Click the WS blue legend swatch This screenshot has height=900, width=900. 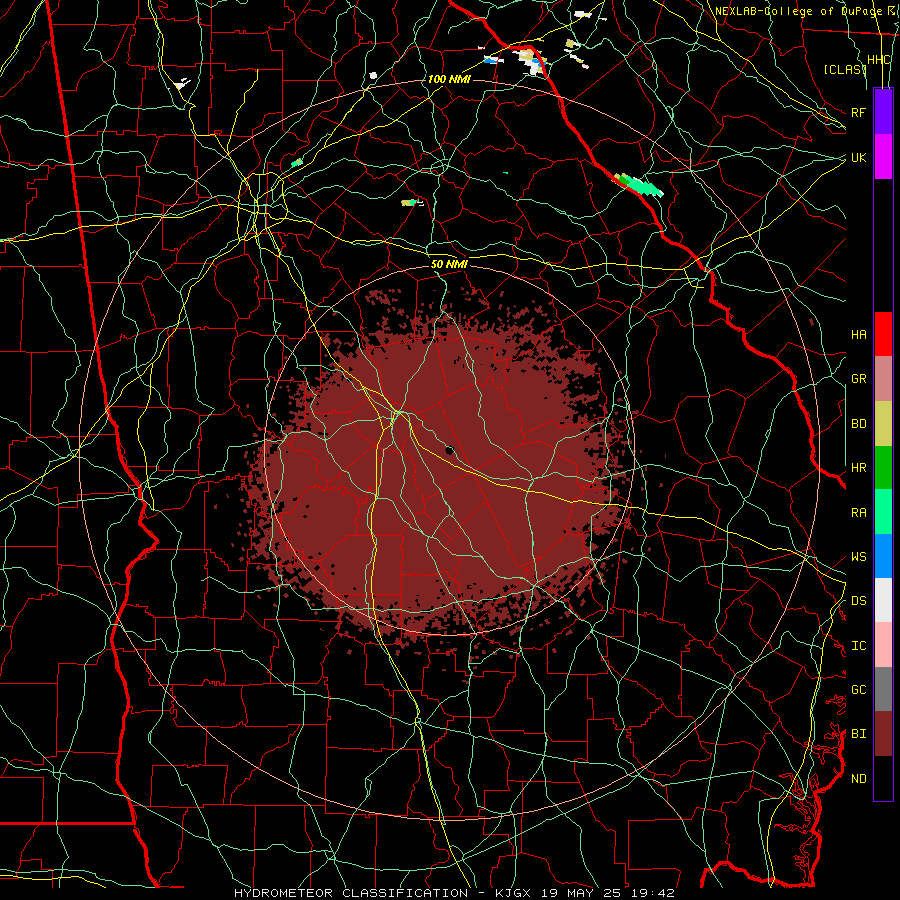(x=883, y=556)
